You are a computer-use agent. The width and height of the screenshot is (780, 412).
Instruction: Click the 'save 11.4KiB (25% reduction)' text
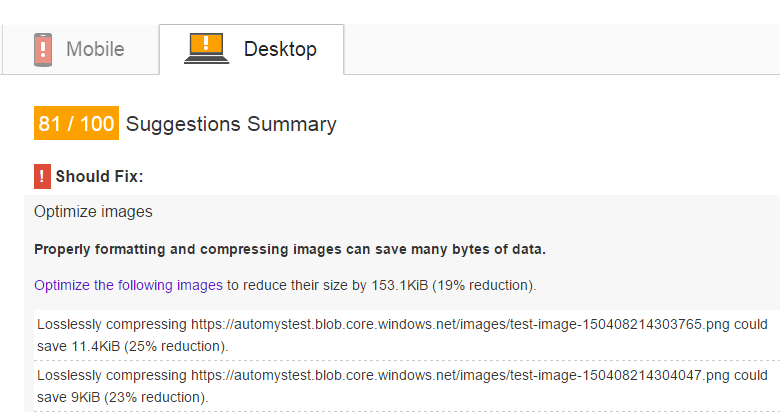pyautogui.click(x=133, y=346)
